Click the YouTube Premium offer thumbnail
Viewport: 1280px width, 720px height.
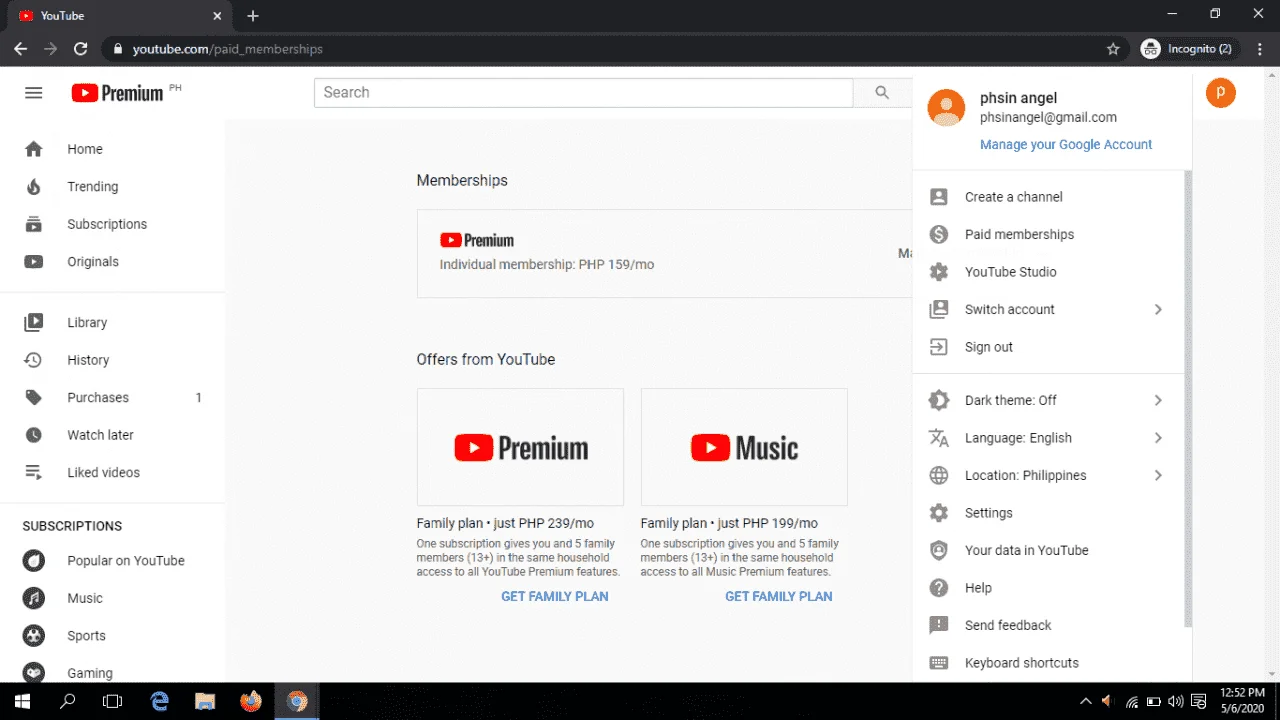520,447
